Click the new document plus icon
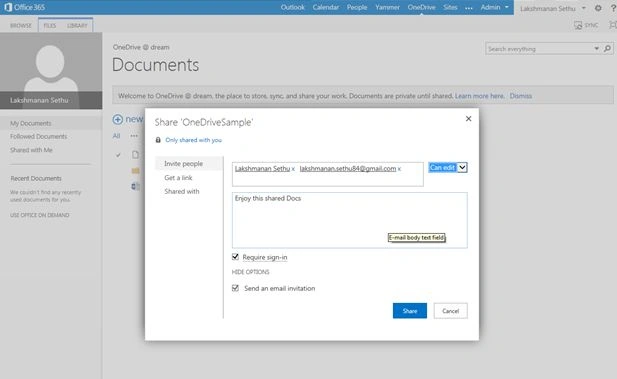Viewport: 617px width, 379px height. tap(118, 119)
